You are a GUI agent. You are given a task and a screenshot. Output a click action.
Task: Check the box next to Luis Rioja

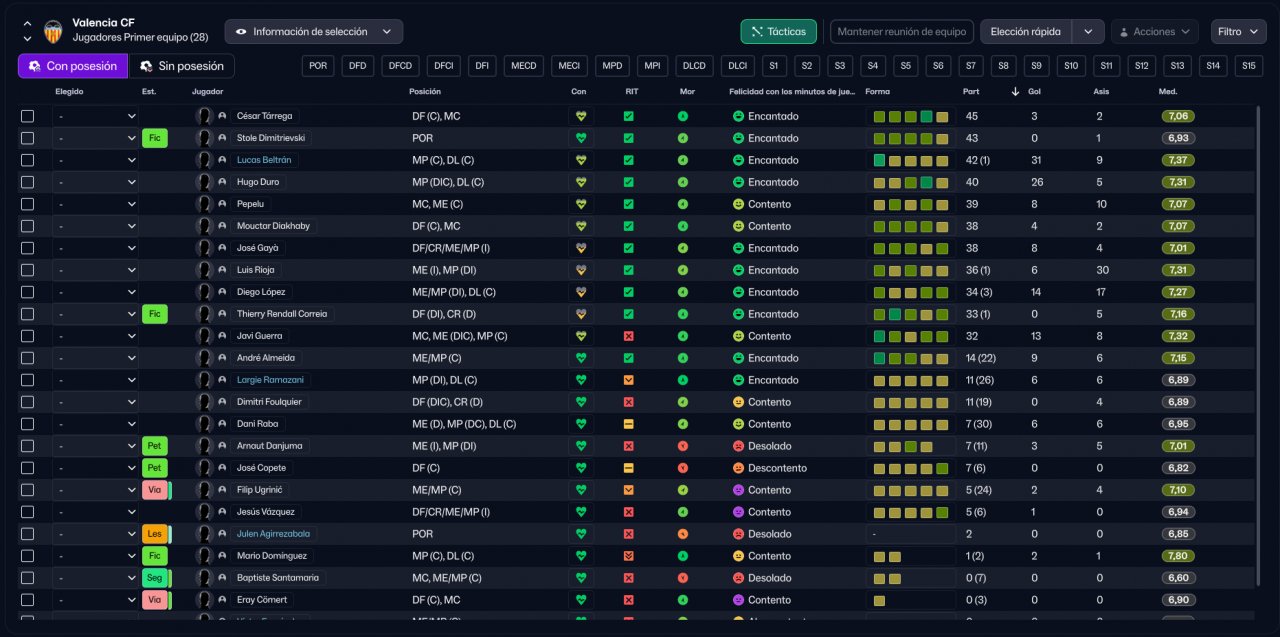click(28, 270)
